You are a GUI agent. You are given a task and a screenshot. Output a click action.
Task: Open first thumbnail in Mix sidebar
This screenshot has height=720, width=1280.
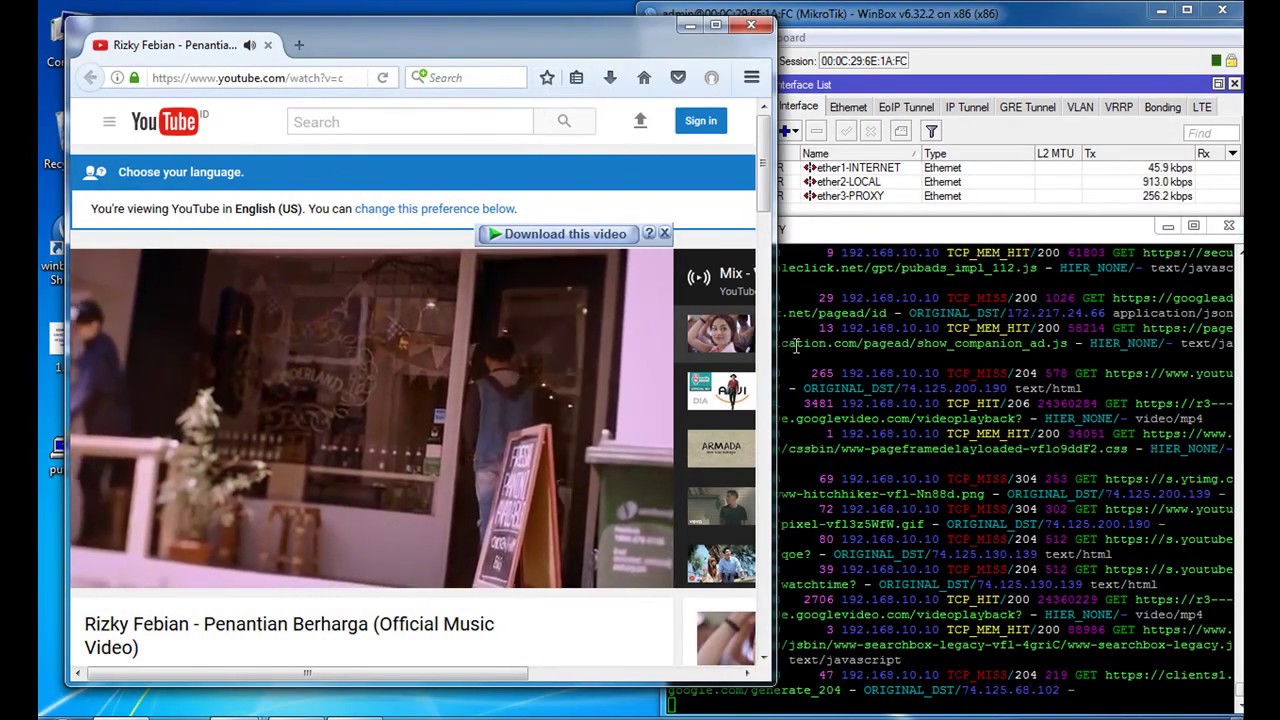pyautogui.click(x=720, y=334)
